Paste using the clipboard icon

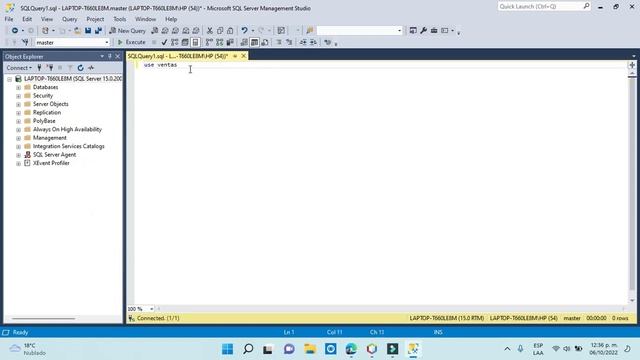[230, 31]
